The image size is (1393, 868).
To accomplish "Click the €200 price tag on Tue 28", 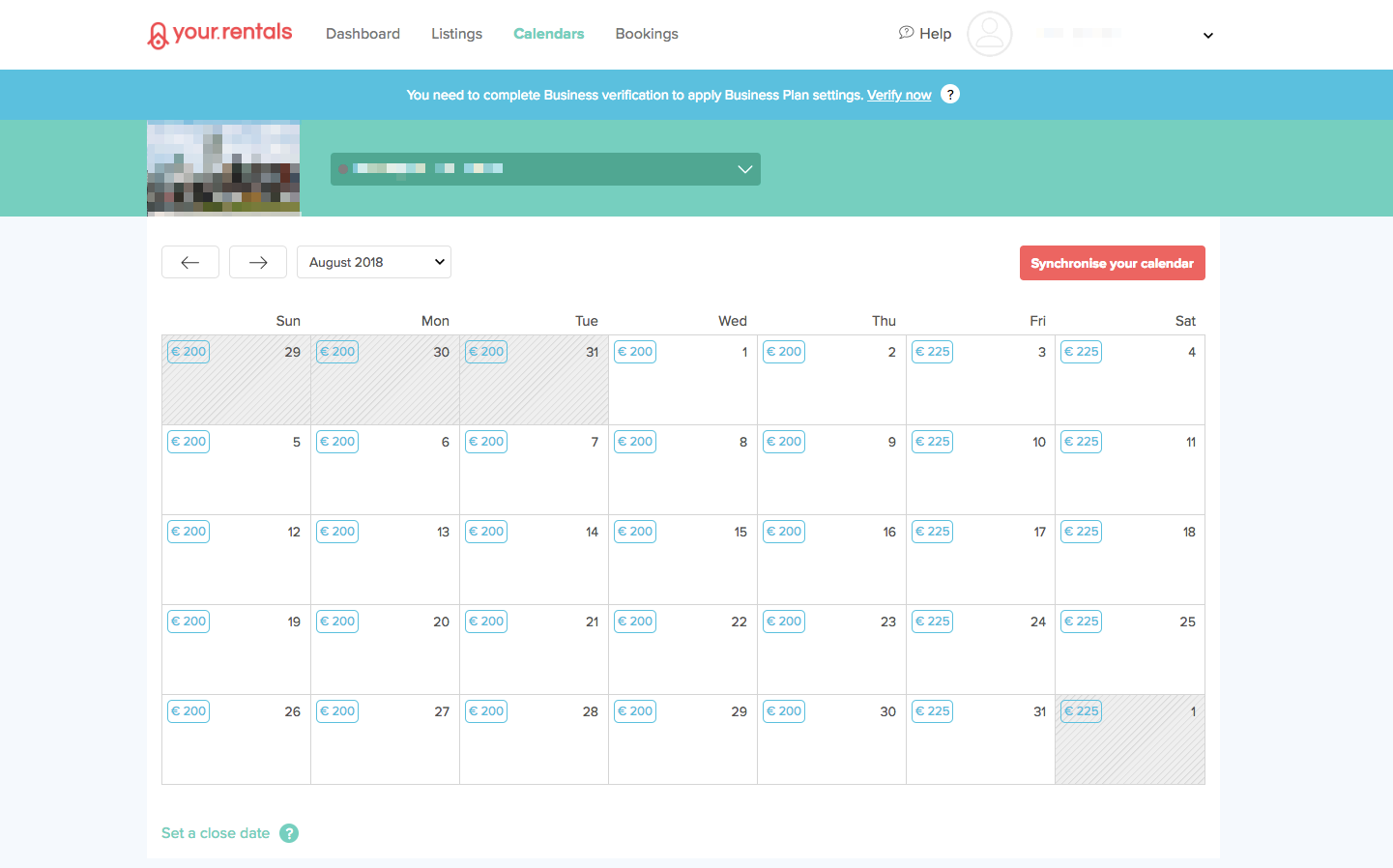I will click(x=486, y=711).
